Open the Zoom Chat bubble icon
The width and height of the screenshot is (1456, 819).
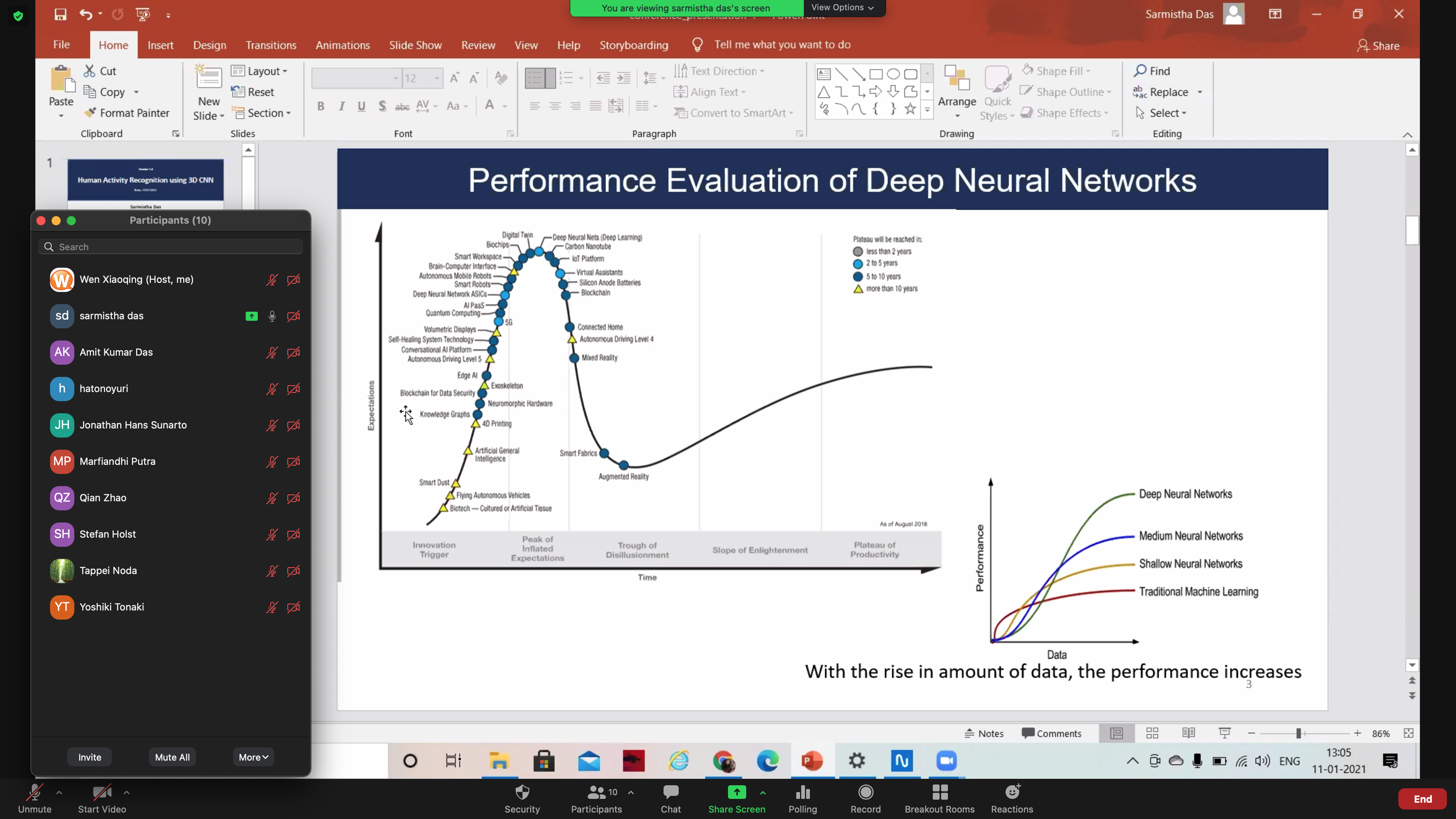pyautogui.click(x=670, y=792)
